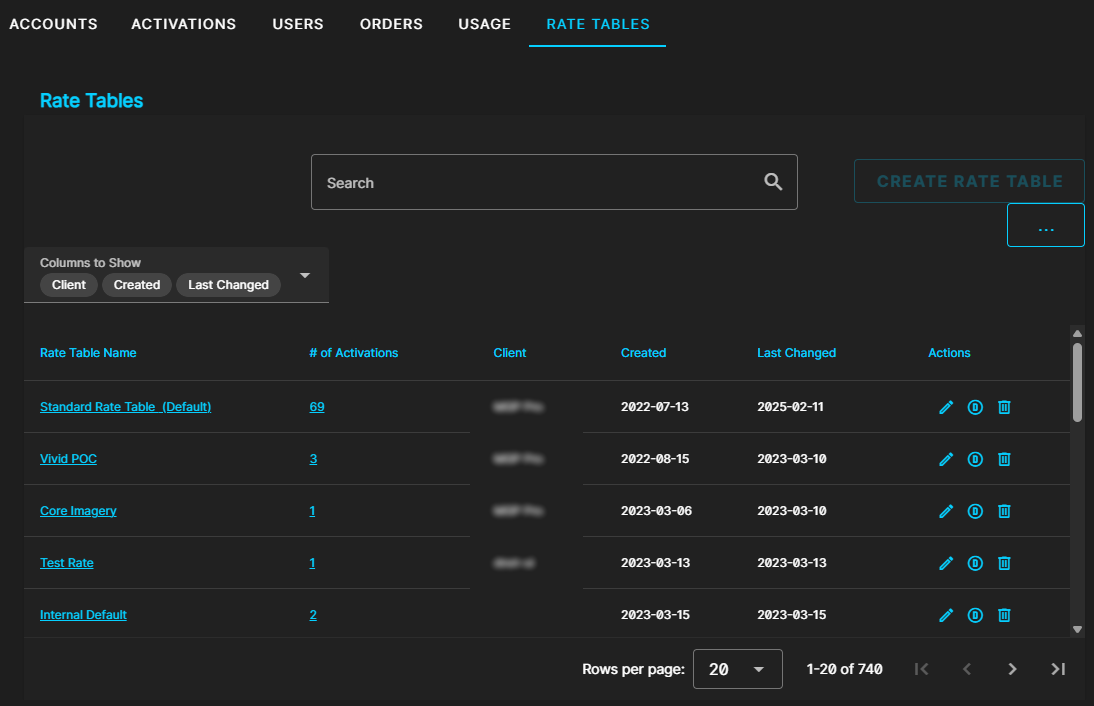Expand the Columns to Show dropdown
Viewport: 1094px width, 706px height.
[305, 275]
